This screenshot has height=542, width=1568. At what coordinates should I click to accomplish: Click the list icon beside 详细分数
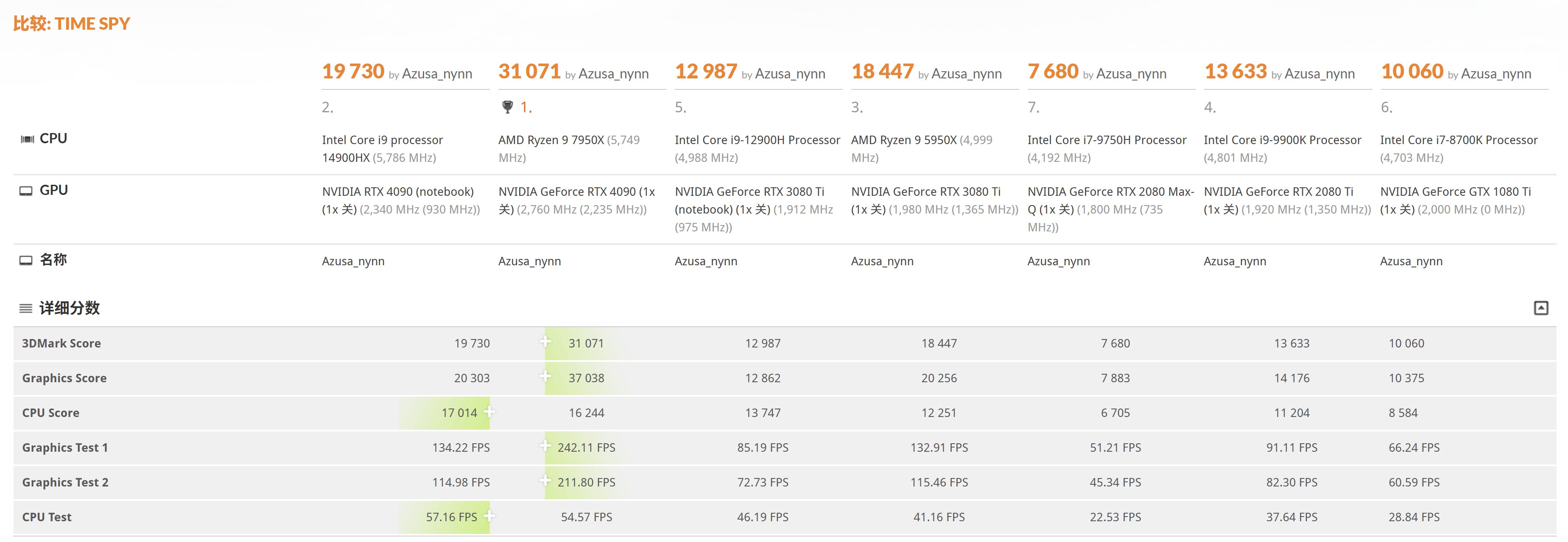(25, 309)
